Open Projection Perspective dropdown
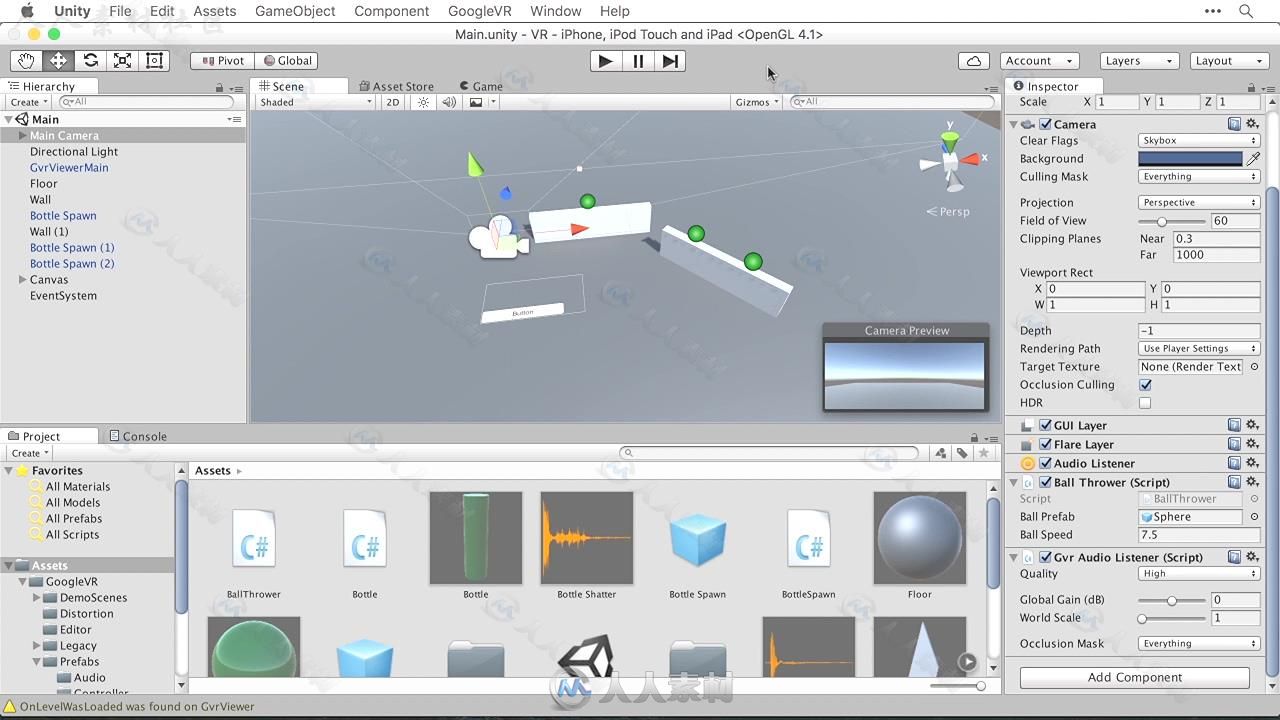This screenshot has height=720, width=1280. [1199, 203]
